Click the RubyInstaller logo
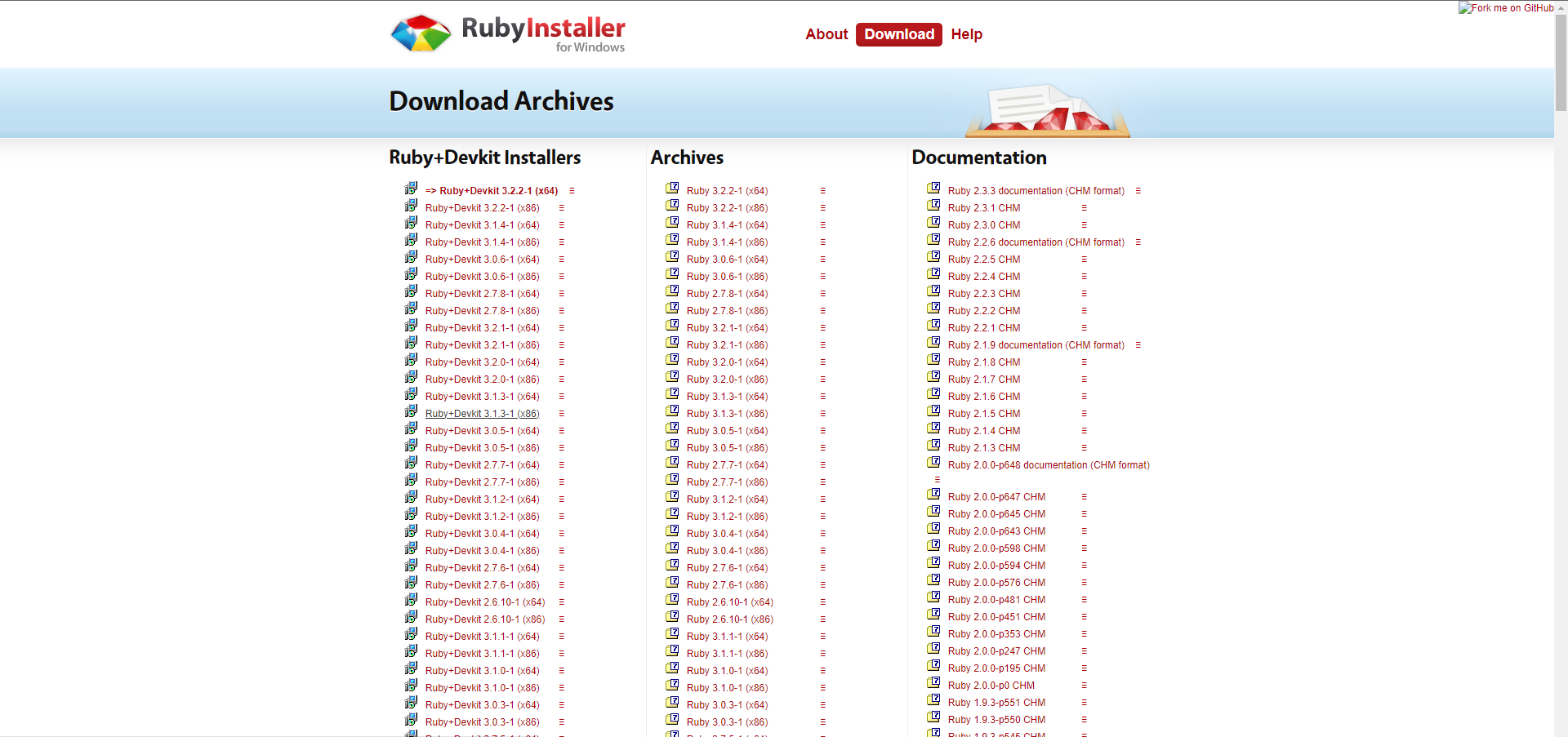Viewport: 1568px width, 737px height. (x=508, y=33)
